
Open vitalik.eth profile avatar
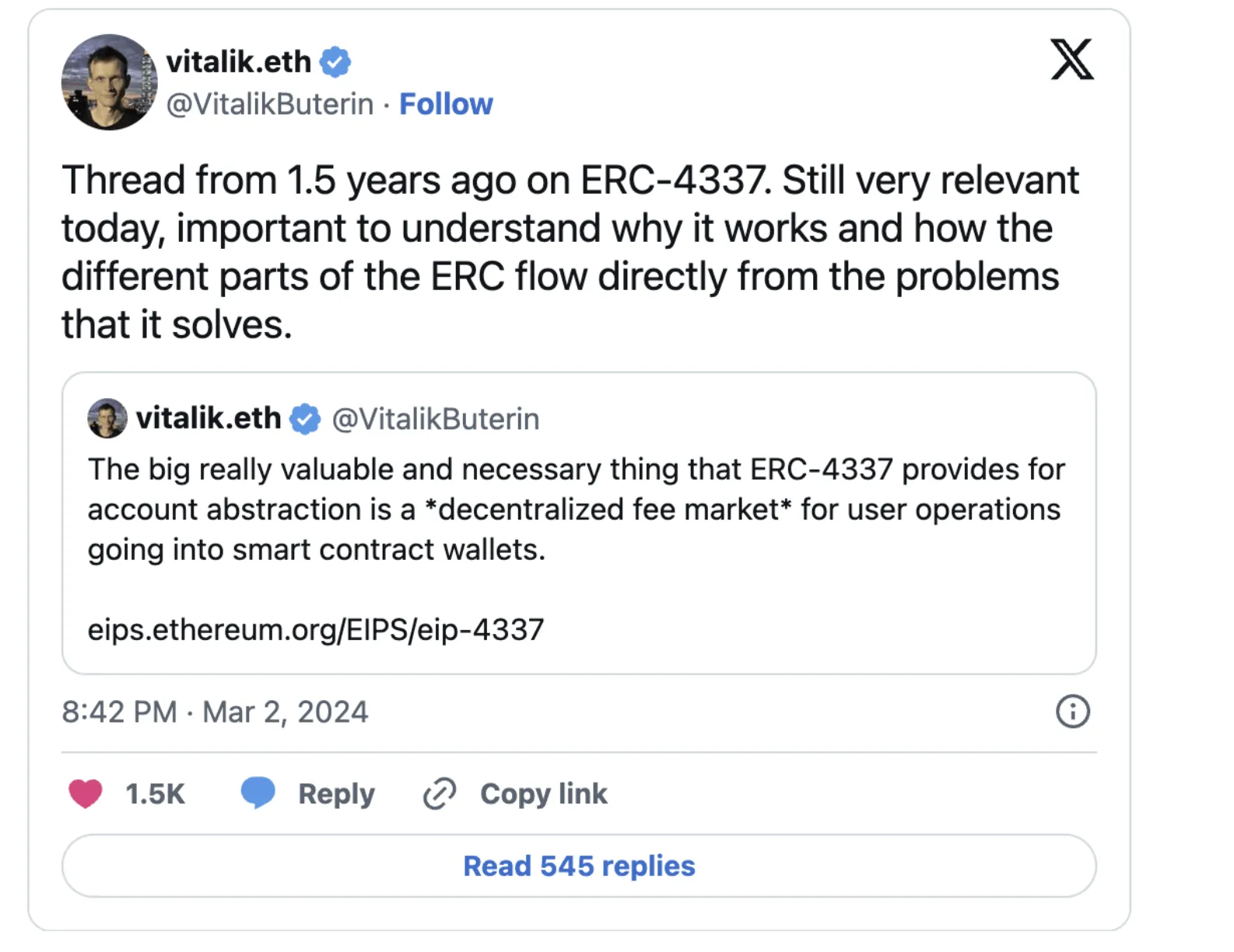[109, 82]
